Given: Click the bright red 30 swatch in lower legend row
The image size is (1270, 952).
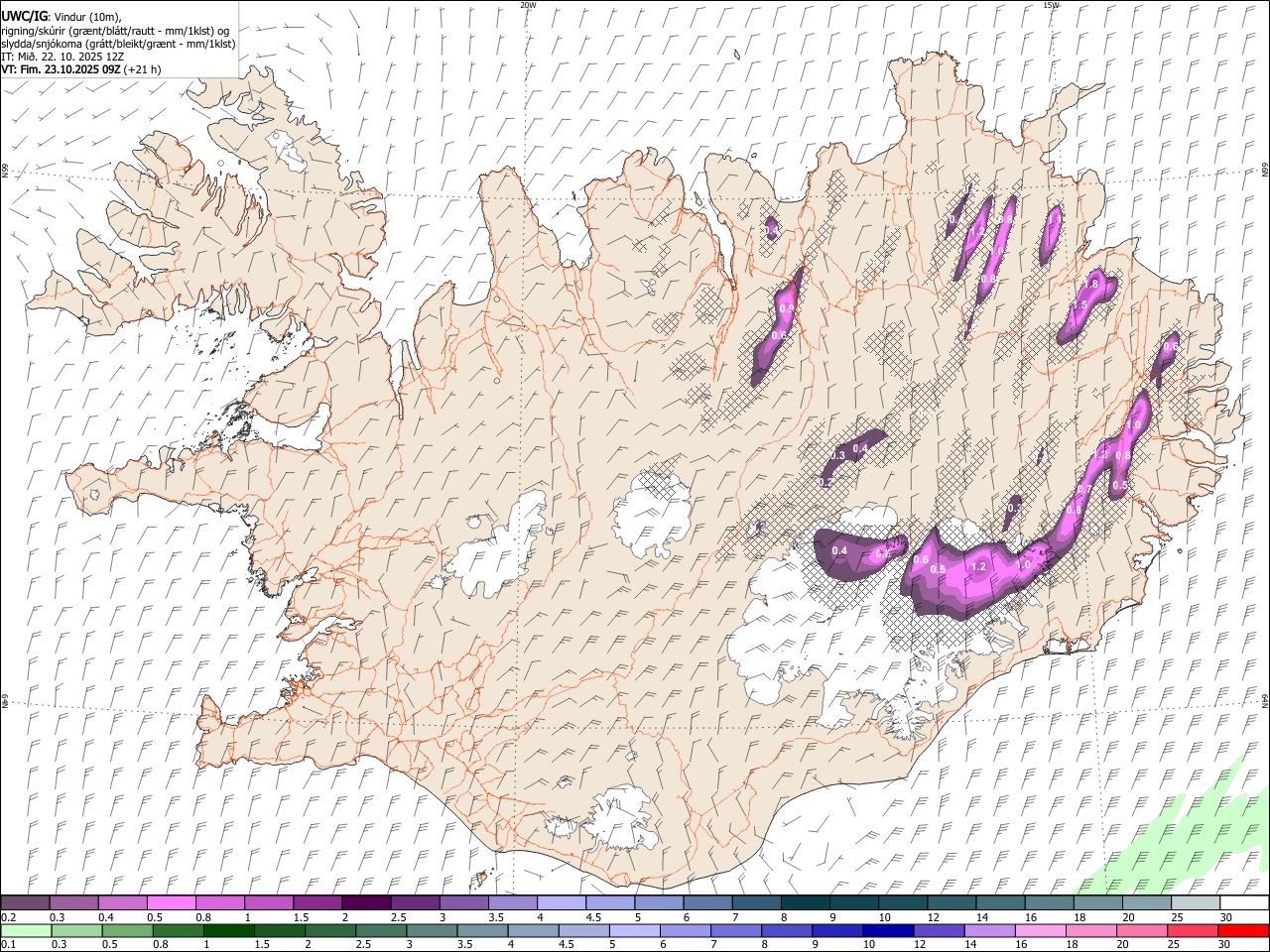Looking at the screenshot, I should (1244, 931).
